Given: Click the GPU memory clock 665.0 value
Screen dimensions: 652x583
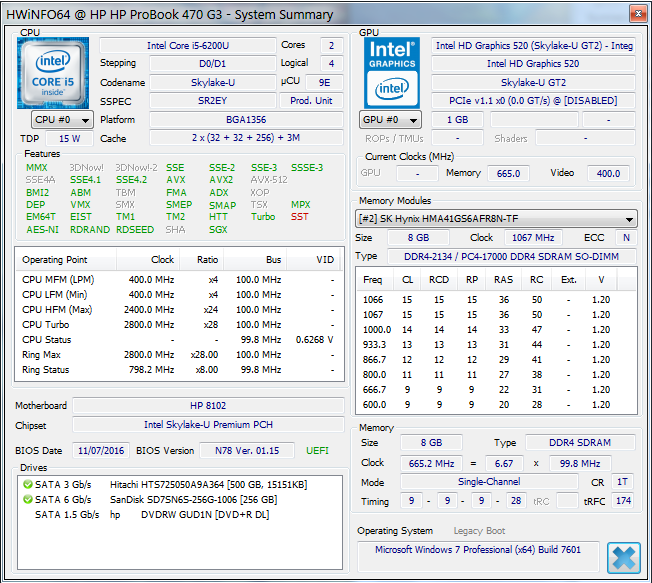Looking at the screenshot, I should coord(508,173).
